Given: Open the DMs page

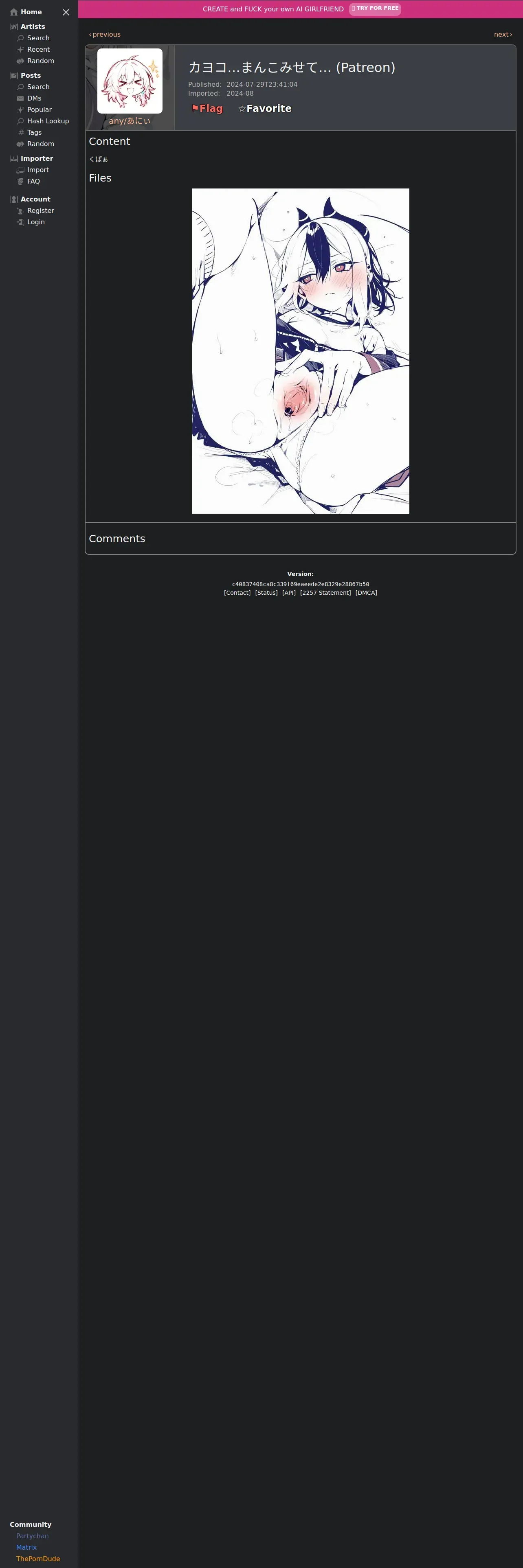Looking at the screenshot, I should [x=34, y=99].
